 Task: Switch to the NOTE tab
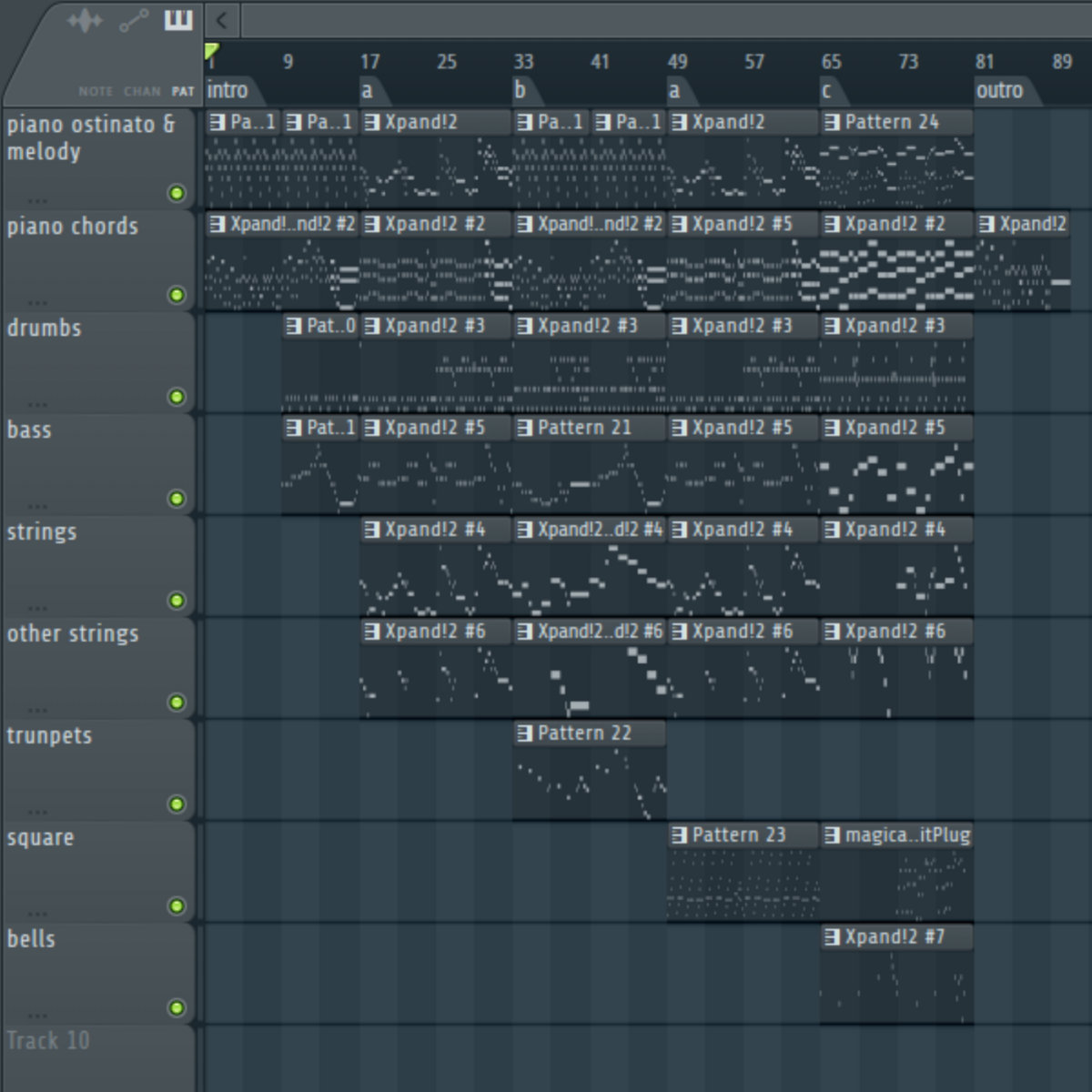pos(96,91)
